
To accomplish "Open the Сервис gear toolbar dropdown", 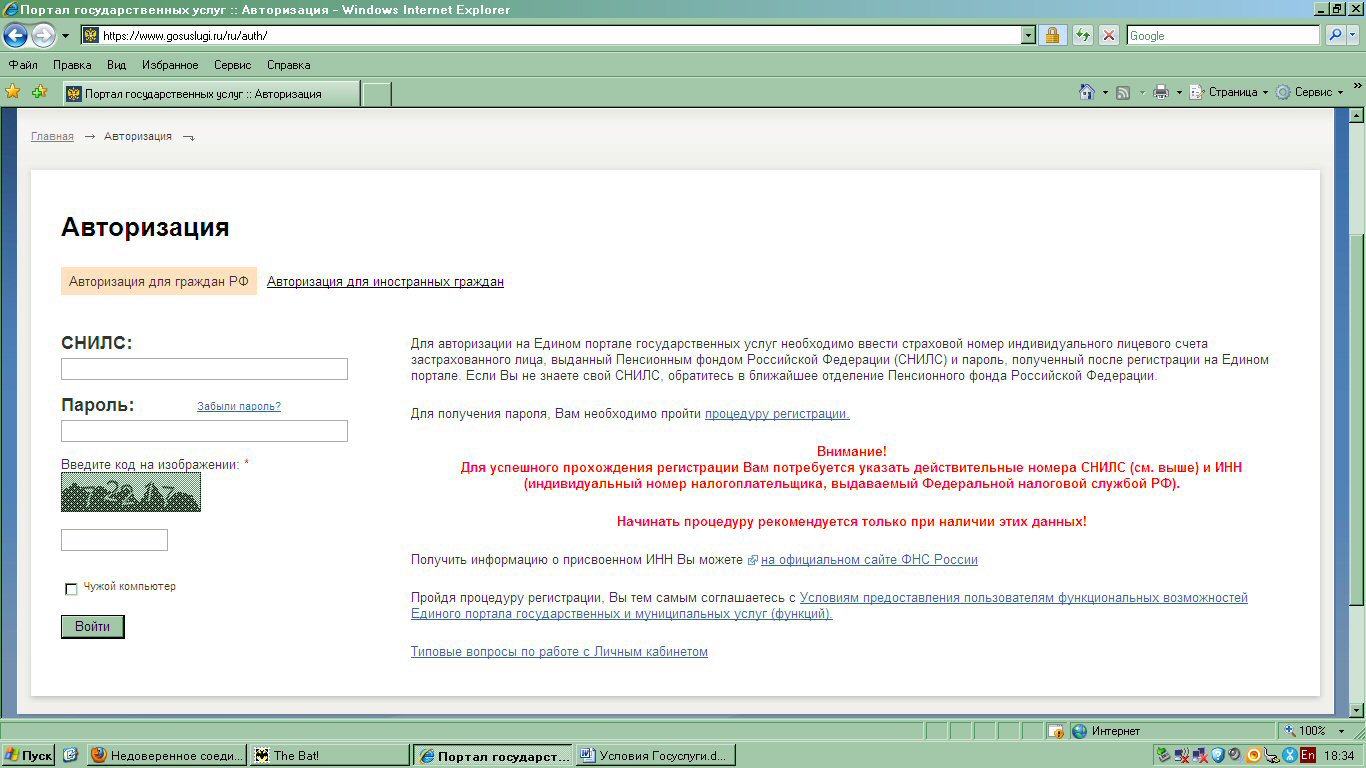I will pyautogui.click(x=1310, y=92).
